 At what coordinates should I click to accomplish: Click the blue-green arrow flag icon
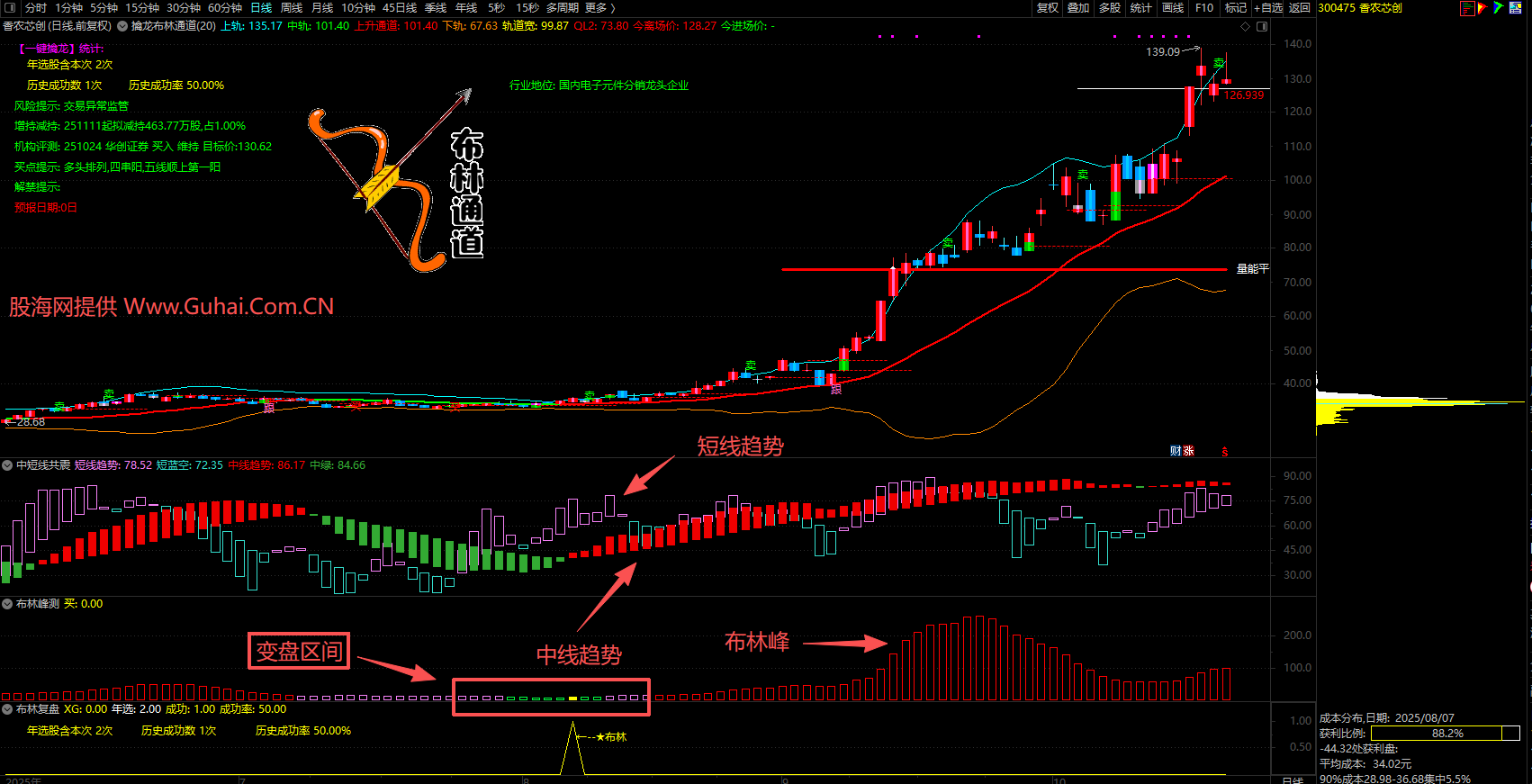pyautogui.click(x=1499, y=8)
